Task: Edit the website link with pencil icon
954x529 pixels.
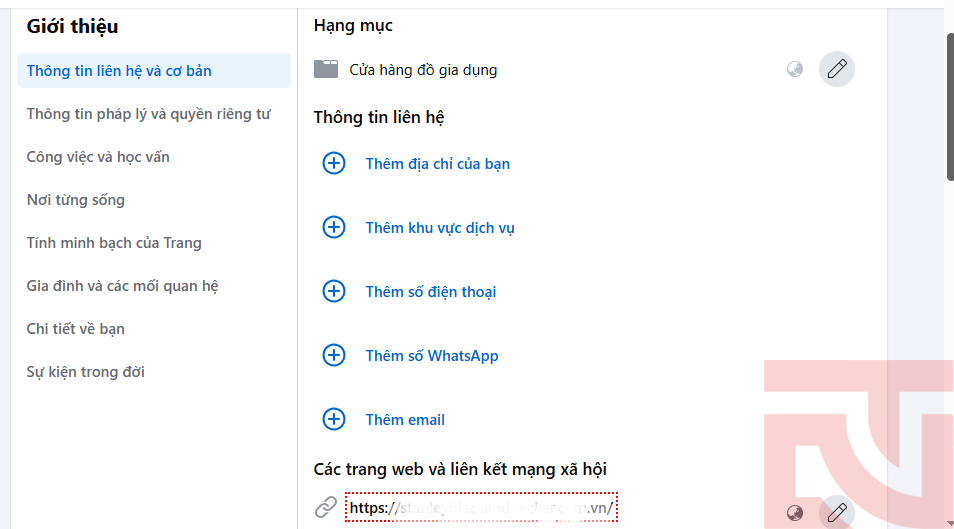Action: pyautogui.click(x=837, y=513)
